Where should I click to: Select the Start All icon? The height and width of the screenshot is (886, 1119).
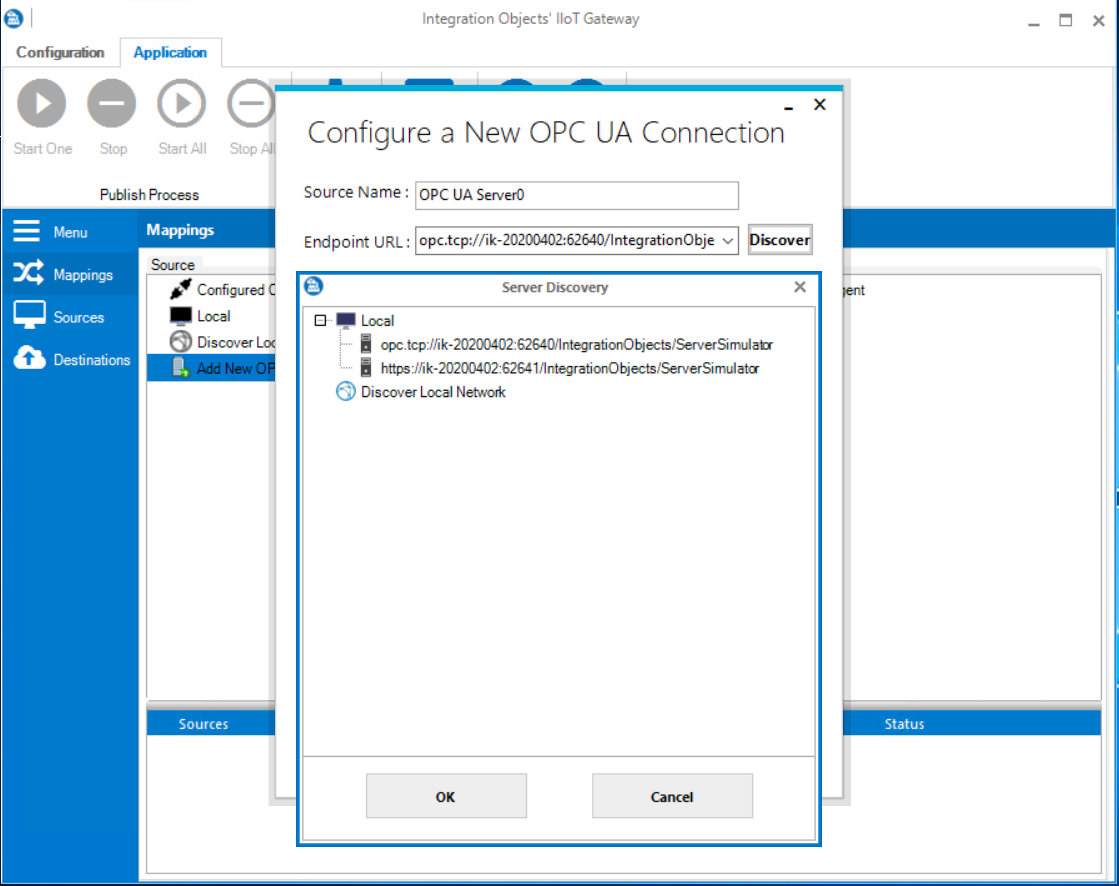pyautogui.click(x=181, y=103)
